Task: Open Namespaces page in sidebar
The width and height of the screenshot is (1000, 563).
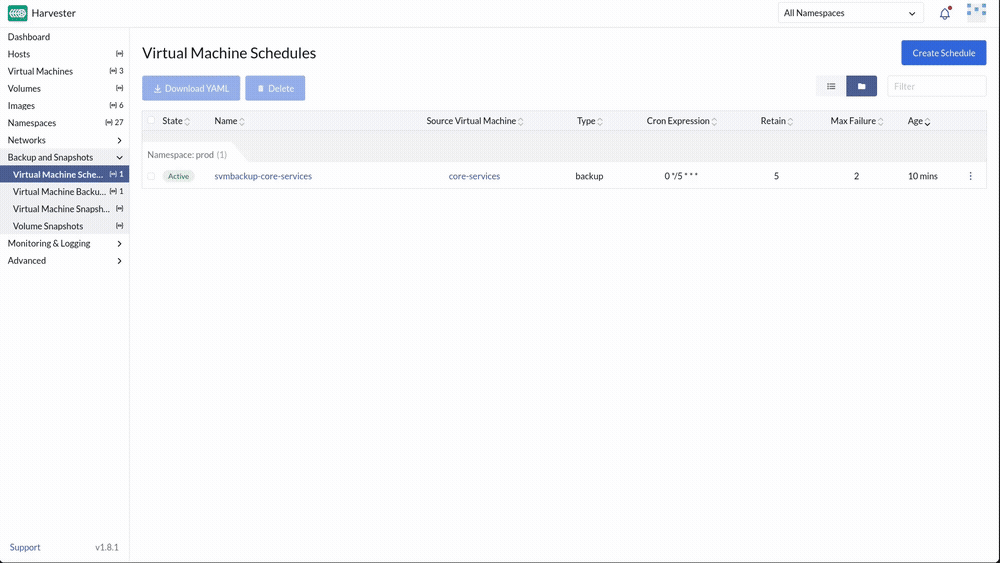Action: pyautogui.click(x=64, y=123)
